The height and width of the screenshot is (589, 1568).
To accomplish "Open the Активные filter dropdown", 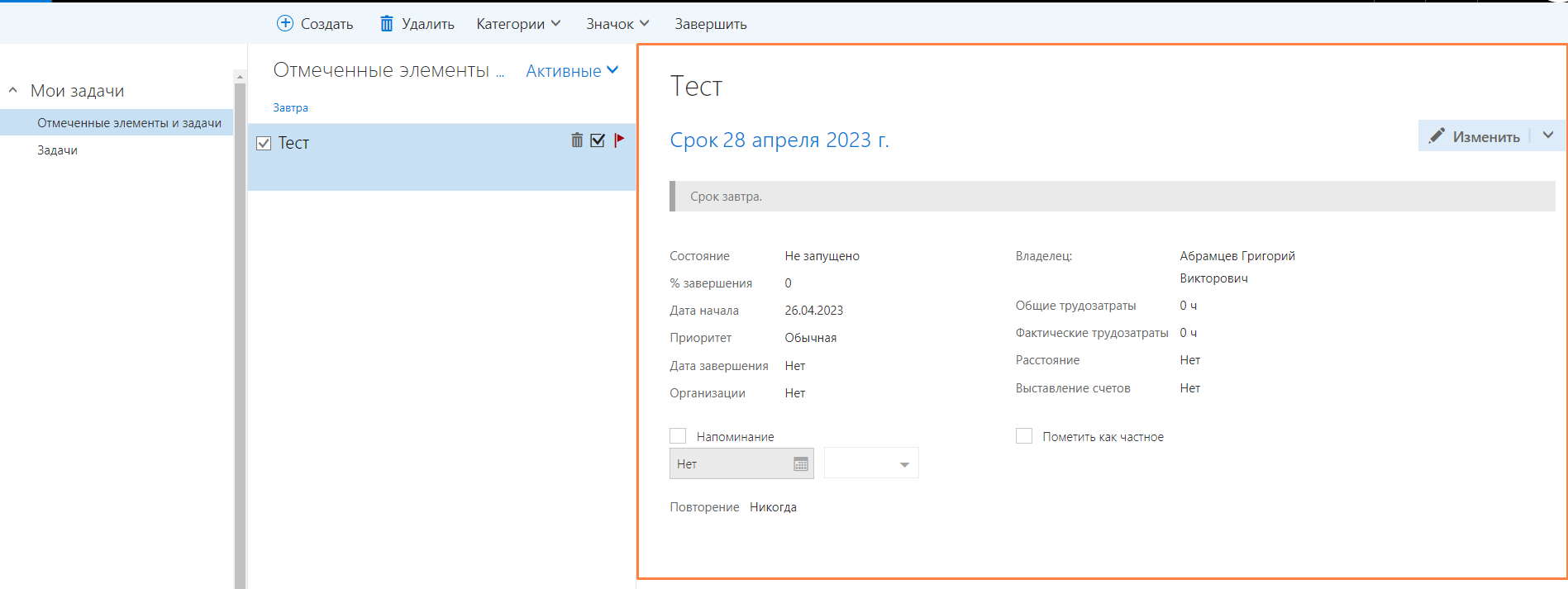I will 572,71.
